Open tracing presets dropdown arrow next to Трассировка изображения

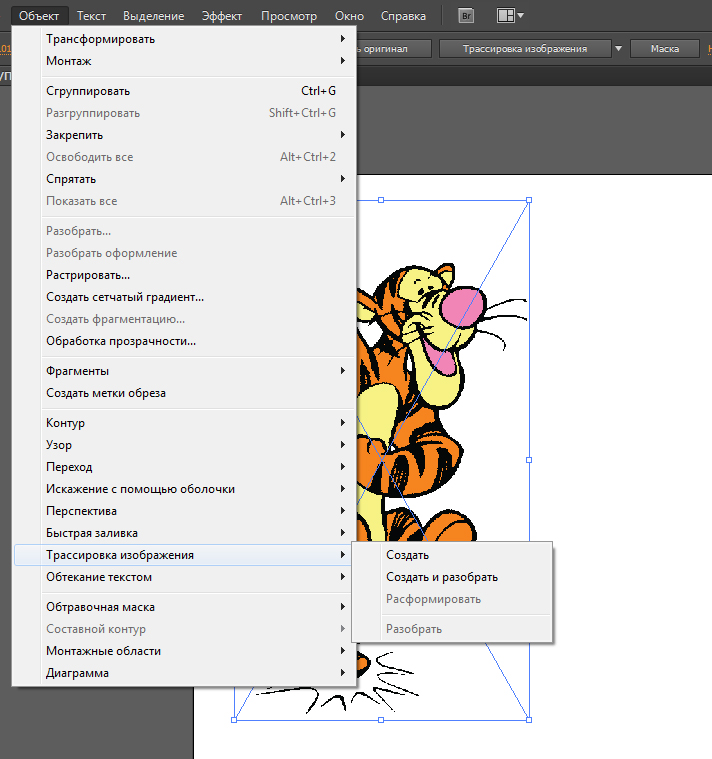(619, 48)
